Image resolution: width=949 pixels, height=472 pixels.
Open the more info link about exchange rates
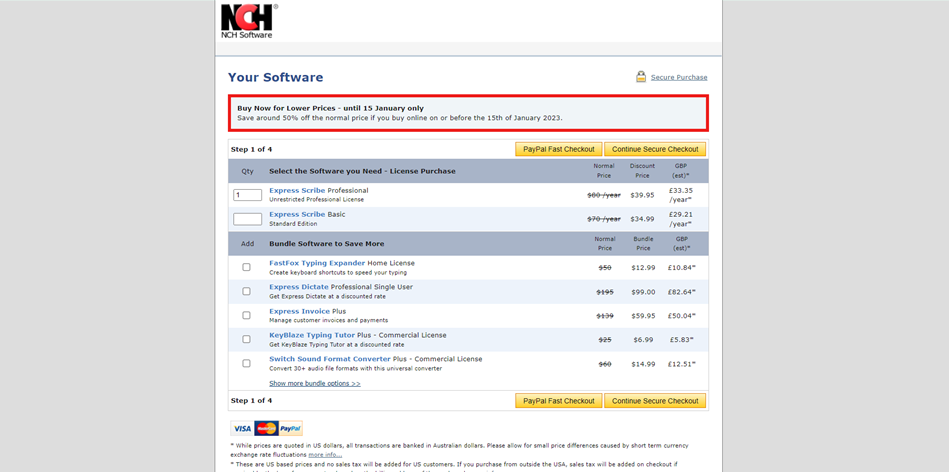click(323, 454)
